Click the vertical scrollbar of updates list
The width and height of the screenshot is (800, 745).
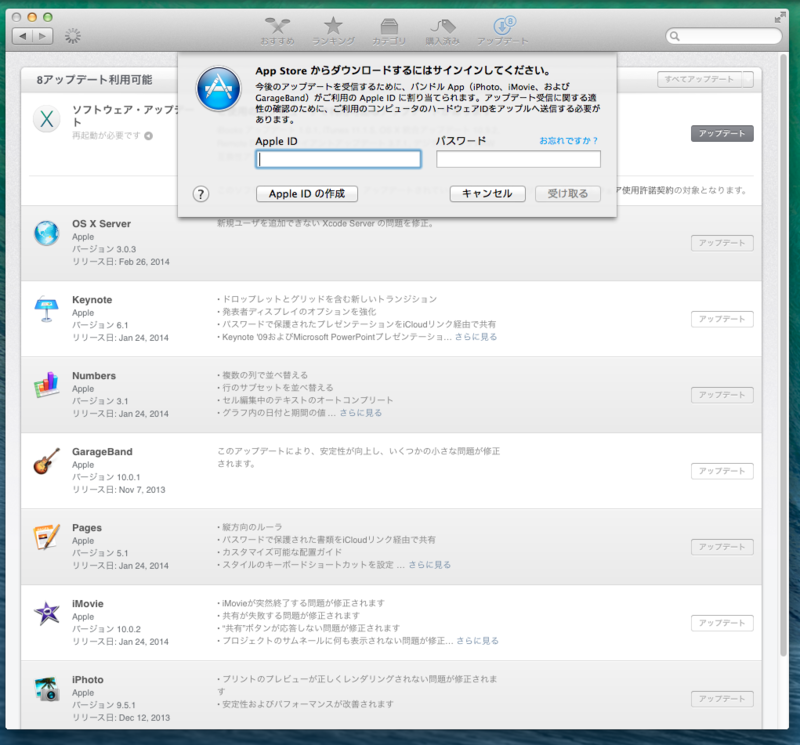coord(784,357)
